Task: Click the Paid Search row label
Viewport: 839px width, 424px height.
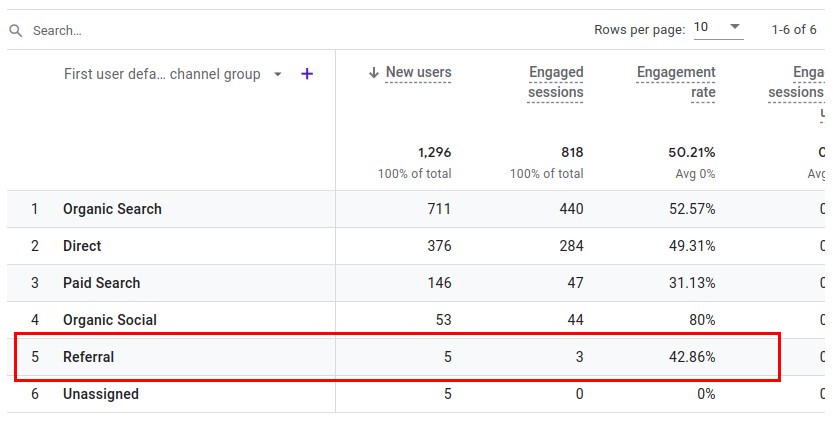Action: point(101,283)
